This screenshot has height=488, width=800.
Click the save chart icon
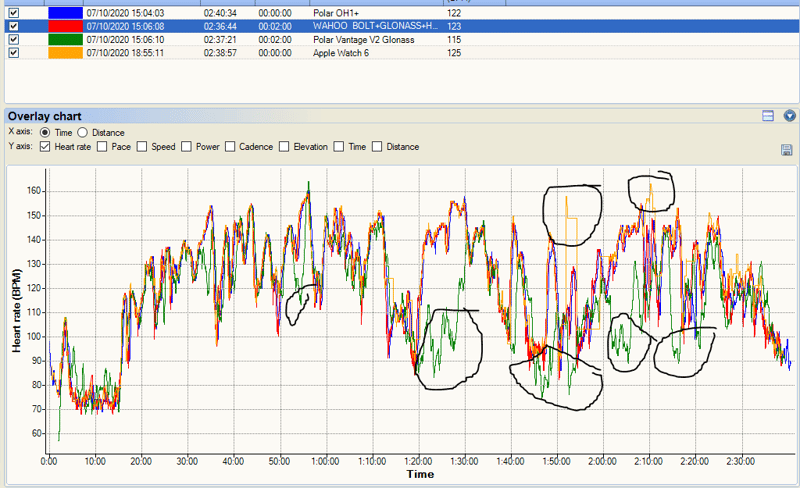coord(786,150)
